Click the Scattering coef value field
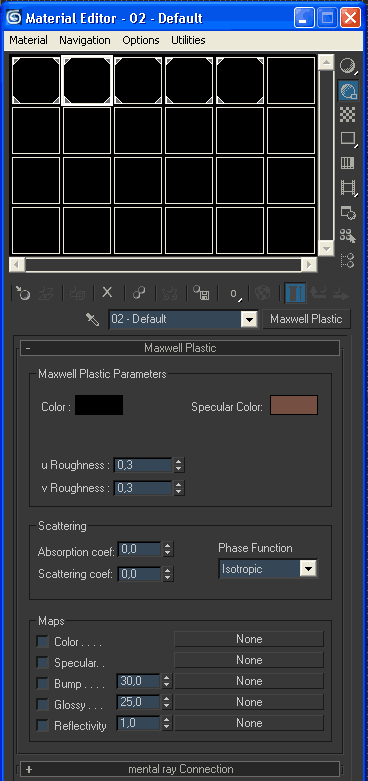This screenshot has height=781, width=368. (x=139, y=574)
